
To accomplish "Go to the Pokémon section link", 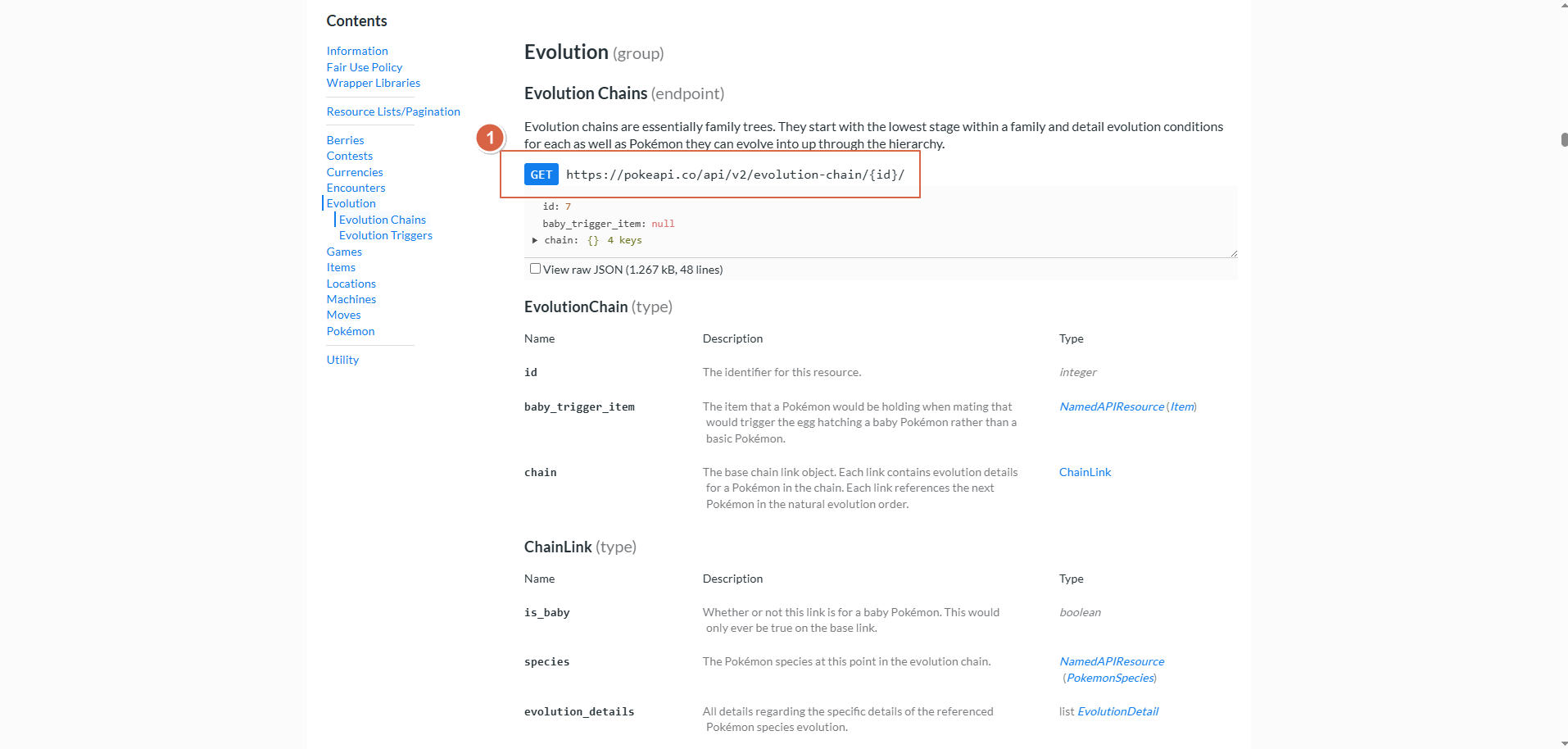I will pos(351,331).
